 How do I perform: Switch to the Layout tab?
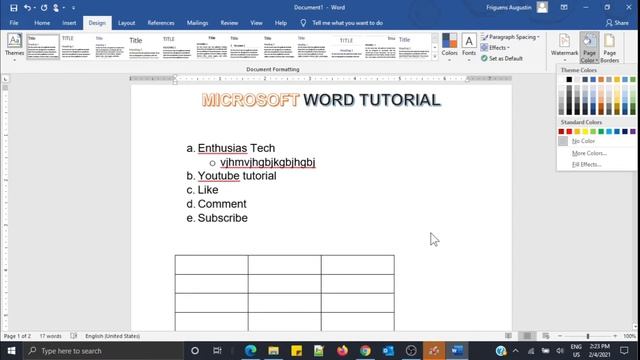coord(127,23)
